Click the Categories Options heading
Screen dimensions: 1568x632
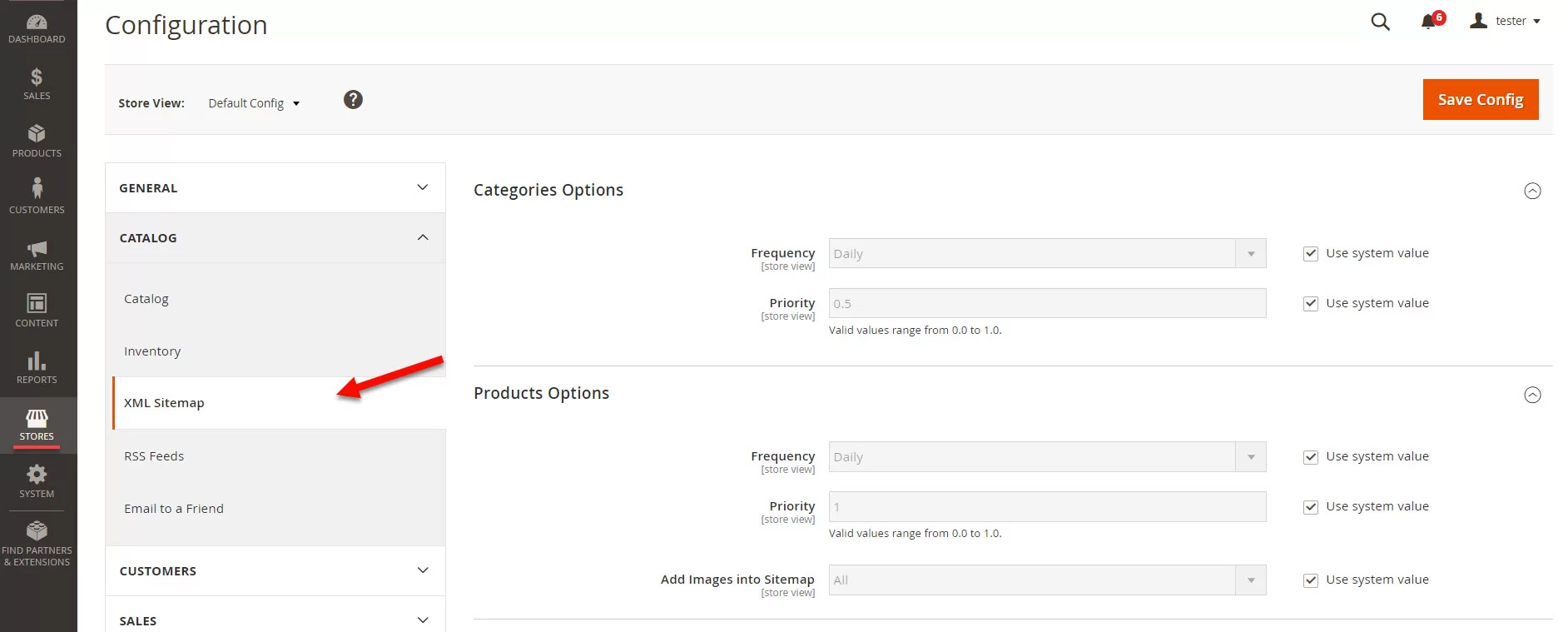point(548,191)
